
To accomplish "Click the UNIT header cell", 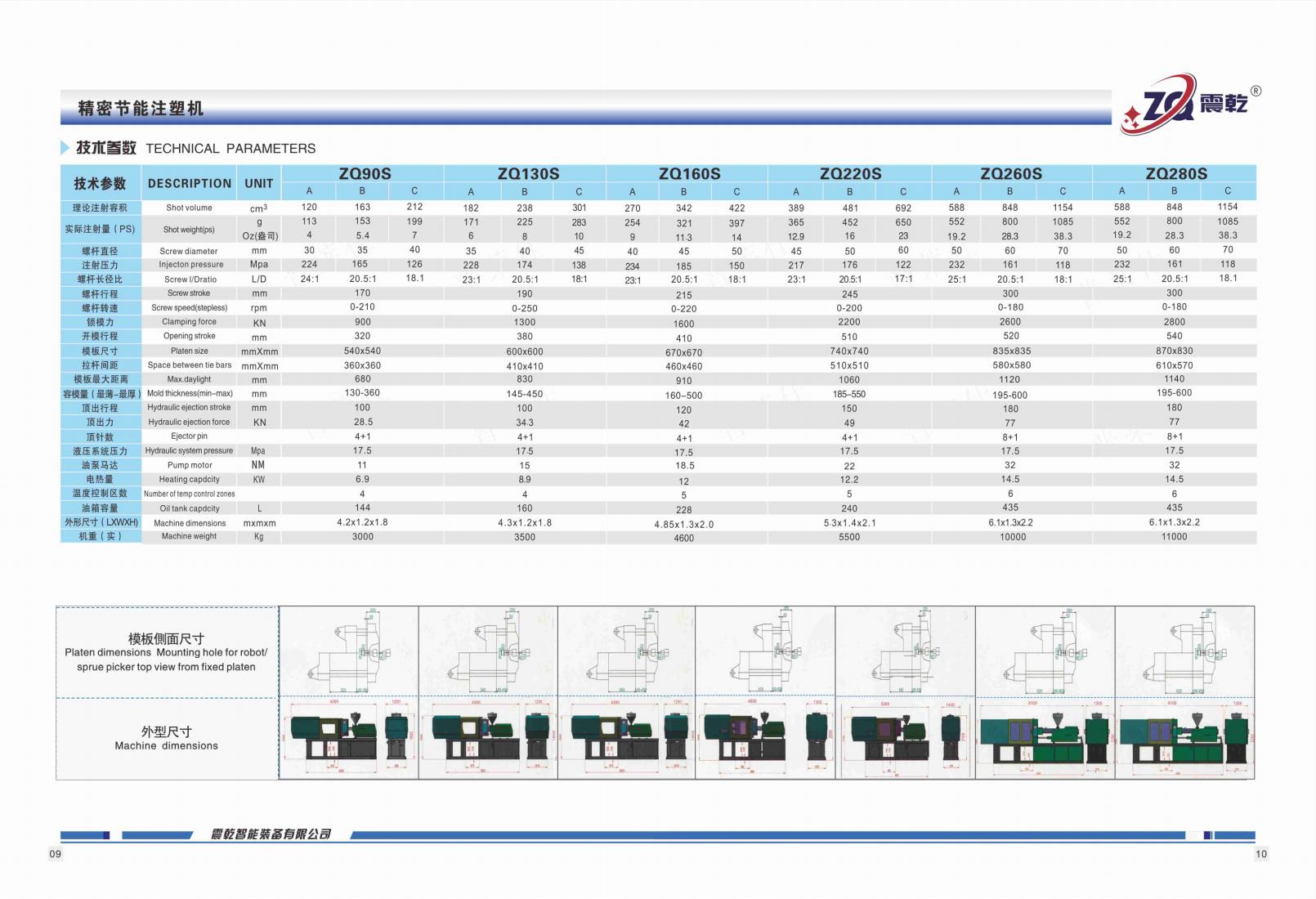I will 258,183.
